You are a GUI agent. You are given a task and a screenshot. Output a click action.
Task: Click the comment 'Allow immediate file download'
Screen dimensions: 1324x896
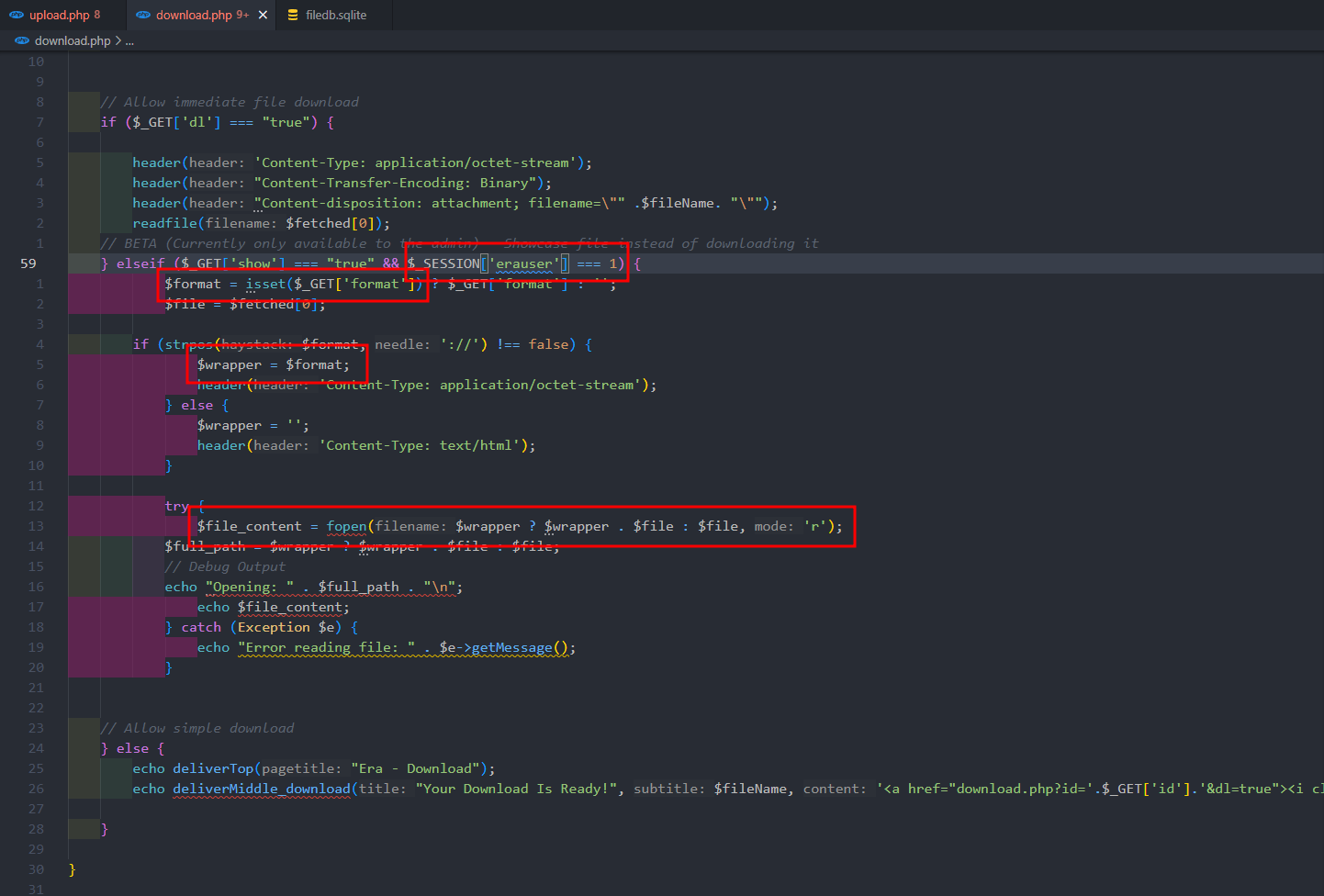(x=230, y=102)
